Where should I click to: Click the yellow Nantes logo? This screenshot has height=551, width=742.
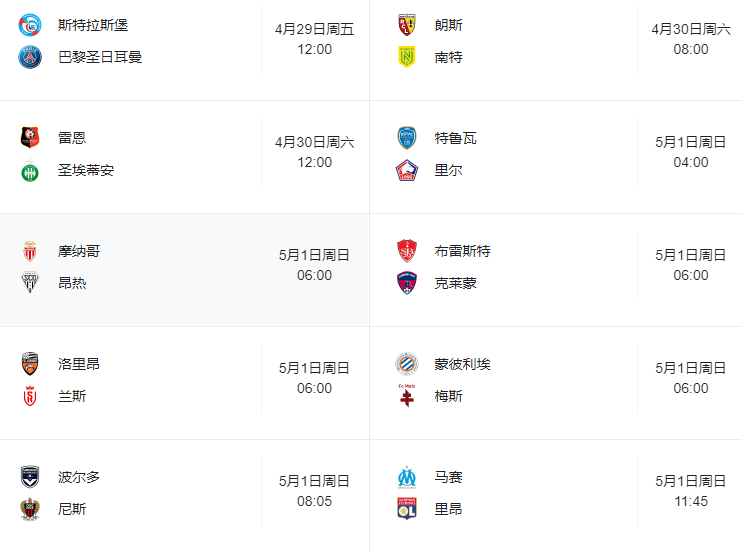[406, 57]
